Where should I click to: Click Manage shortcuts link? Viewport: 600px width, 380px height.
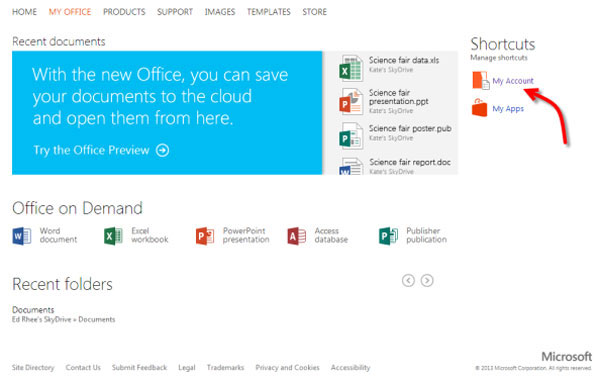click(x=499, y=58)
